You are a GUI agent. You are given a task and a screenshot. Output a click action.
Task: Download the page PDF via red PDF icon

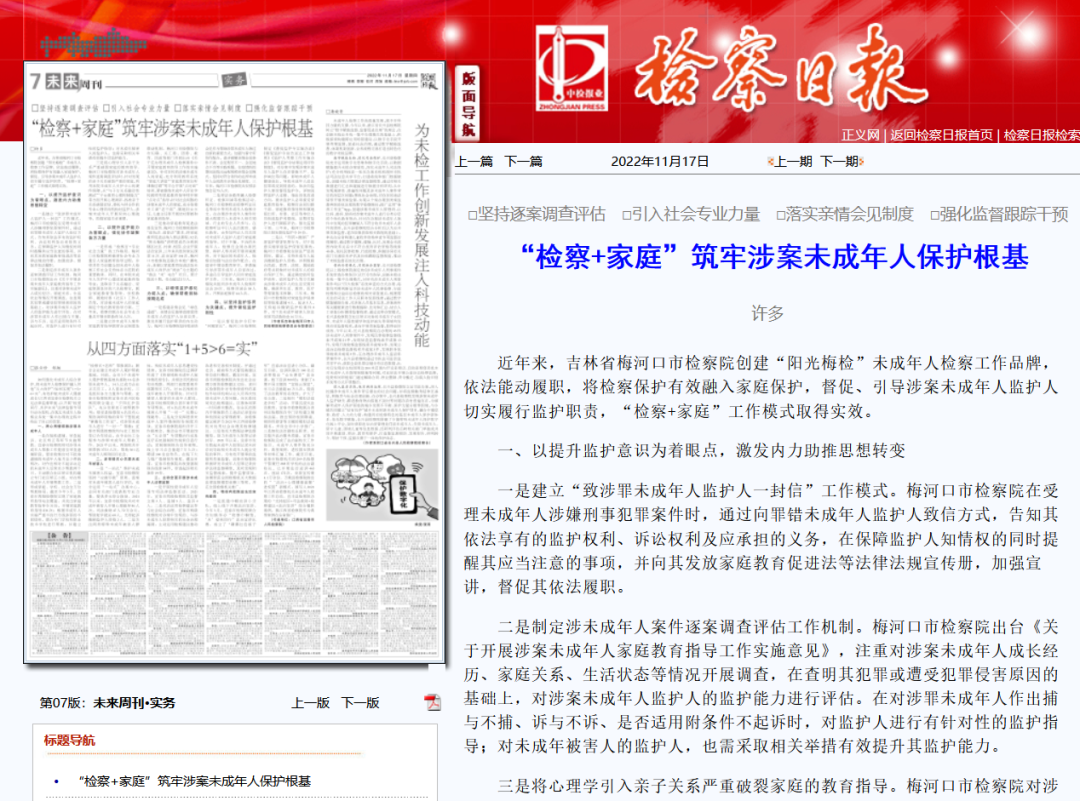(432, 702)
